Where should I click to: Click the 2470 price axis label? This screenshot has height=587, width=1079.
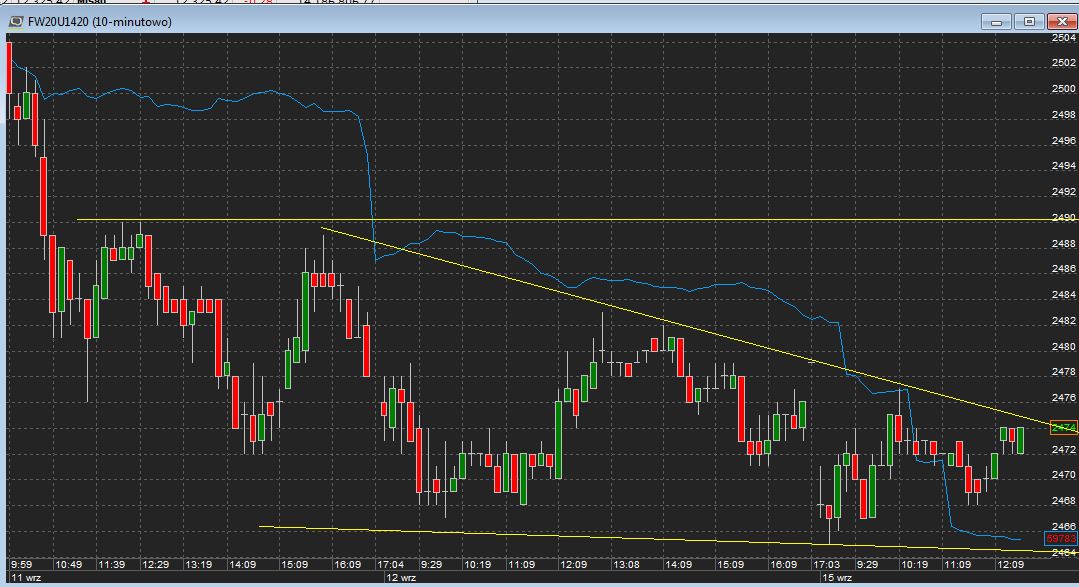[x=1064, y=475]
